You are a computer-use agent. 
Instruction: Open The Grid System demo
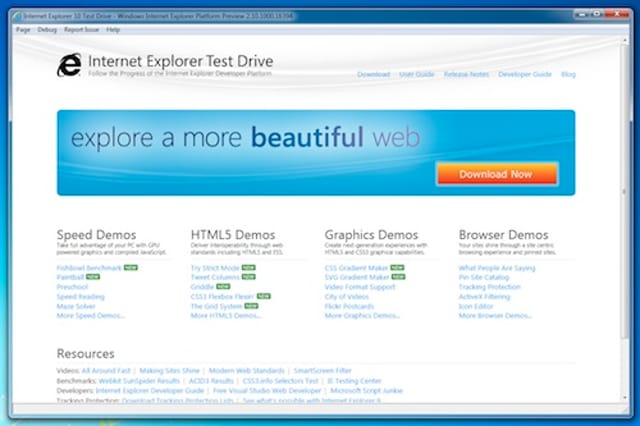pos(217,306)
